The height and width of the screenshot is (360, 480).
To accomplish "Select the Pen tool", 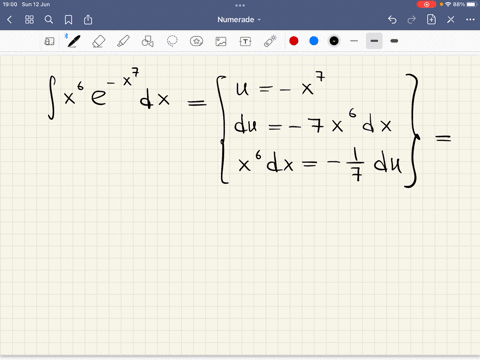I will (x=73, y=41).
